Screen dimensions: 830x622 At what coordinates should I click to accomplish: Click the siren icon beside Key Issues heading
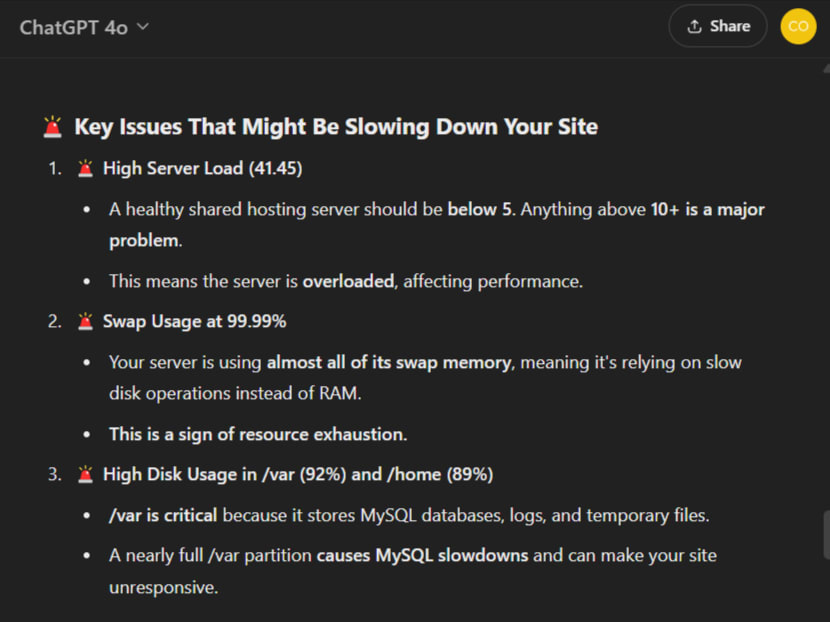52,127
